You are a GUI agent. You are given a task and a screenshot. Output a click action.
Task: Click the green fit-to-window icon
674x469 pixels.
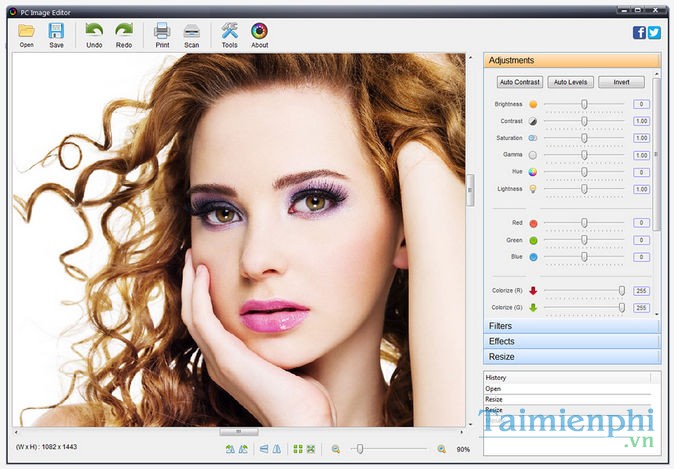(x=311, y=449)
